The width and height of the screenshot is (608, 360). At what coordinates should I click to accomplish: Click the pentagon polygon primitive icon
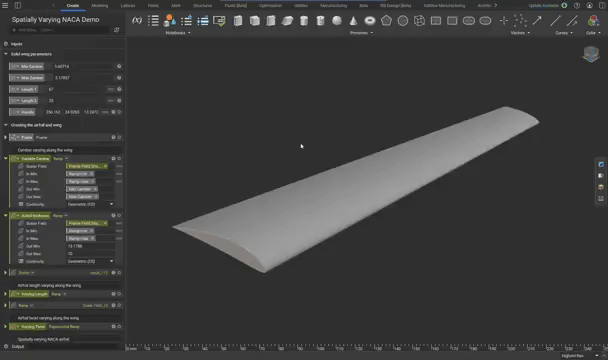pos(386,21)
